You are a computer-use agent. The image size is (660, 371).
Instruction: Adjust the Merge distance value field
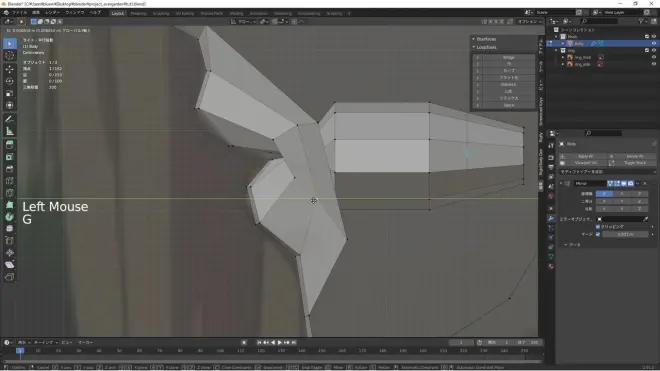click(x=625, y=234)
